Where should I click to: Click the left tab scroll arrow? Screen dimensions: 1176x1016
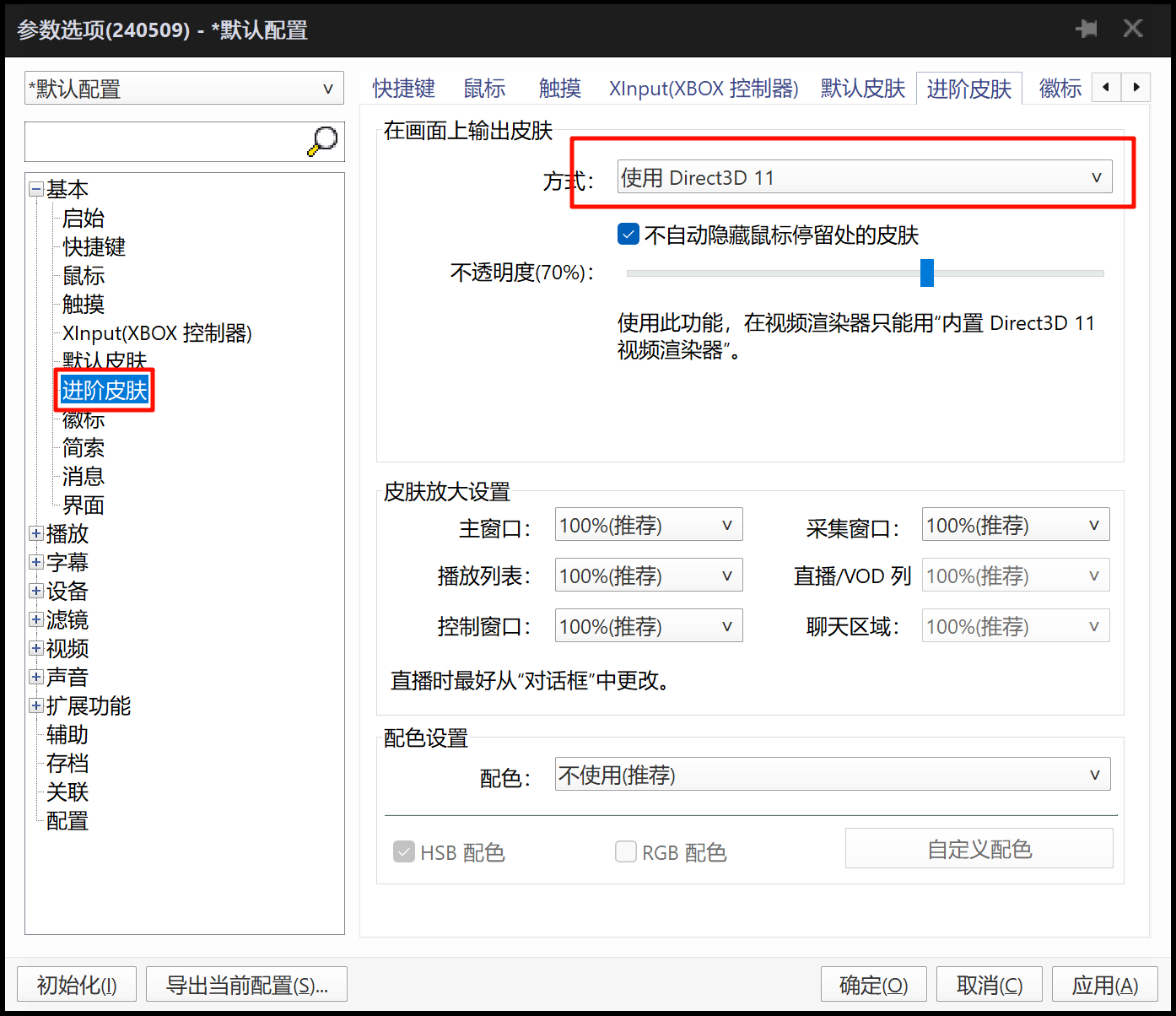[x=1106, y=87]
